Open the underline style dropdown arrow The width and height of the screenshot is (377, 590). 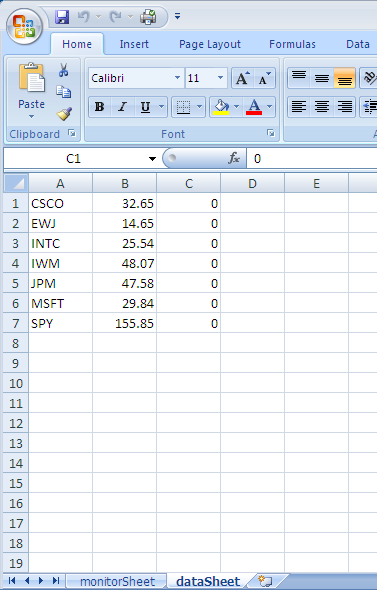(161, 107)
